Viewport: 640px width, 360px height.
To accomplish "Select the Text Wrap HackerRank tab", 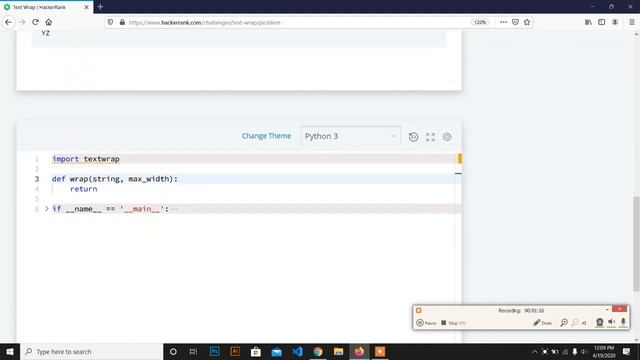I will (x=47, y=7).
